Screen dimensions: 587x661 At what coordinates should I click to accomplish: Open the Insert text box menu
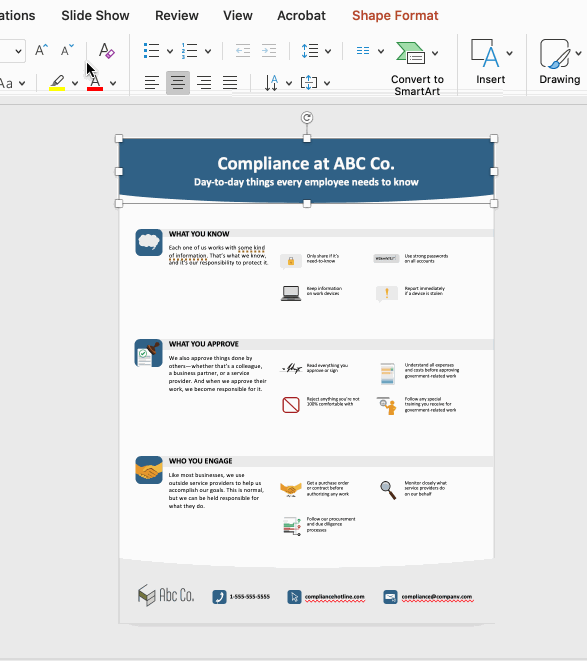[x=491, y=62]
